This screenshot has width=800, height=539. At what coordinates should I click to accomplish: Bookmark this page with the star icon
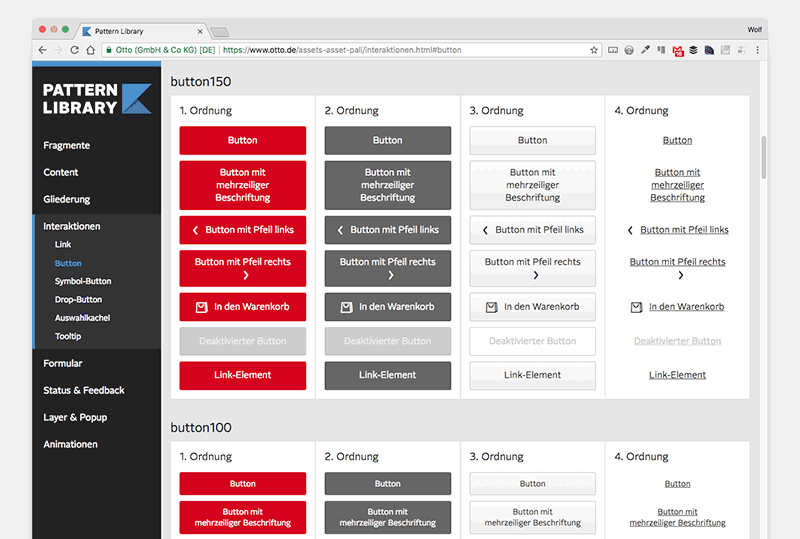coord(594,49)
